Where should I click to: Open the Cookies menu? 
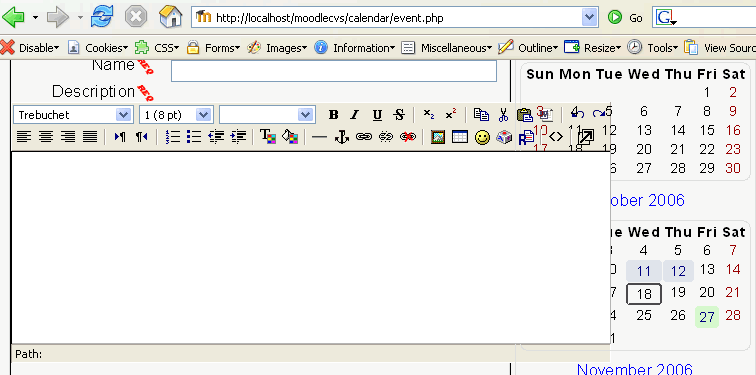[x=98, y=47]
